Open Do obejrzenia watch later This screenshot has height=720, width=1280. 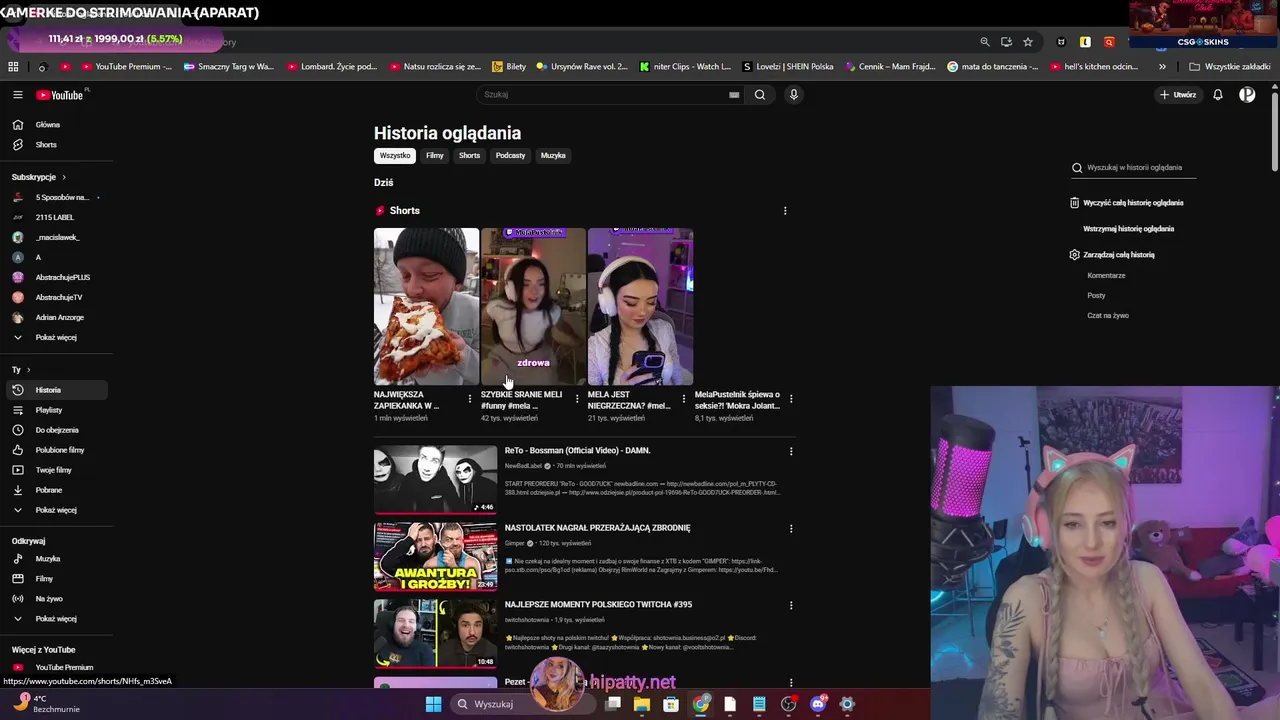click(56, 430)
